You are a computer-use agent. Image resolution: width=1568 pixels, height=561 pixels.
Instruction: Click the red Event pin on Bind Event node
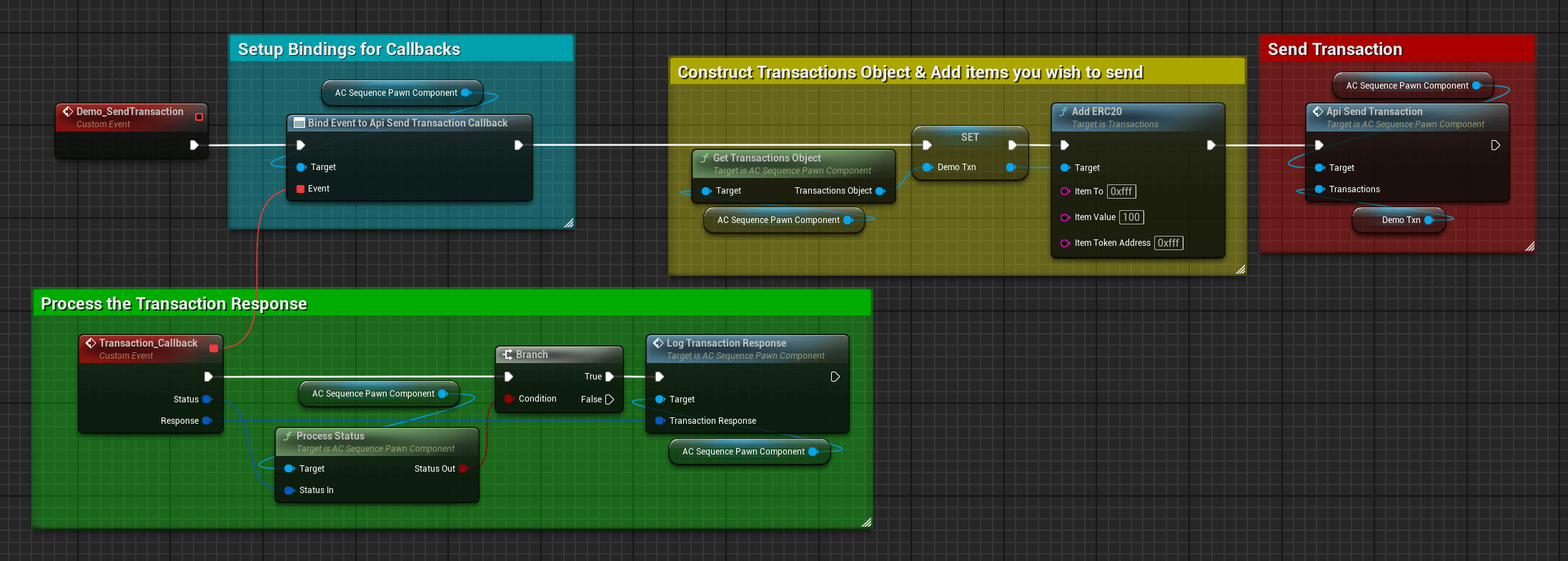[300, 189]
